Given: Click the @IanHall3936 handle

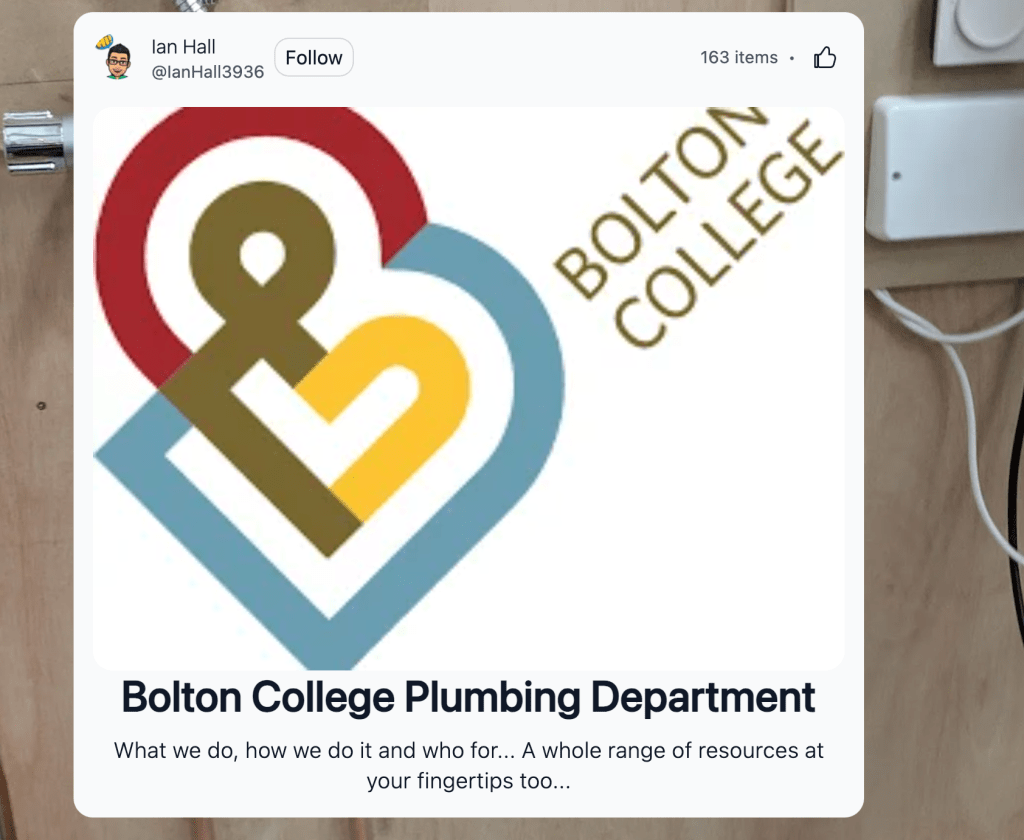Looking at the screenshot, I should pyautogui.click(x=207, y=72).
